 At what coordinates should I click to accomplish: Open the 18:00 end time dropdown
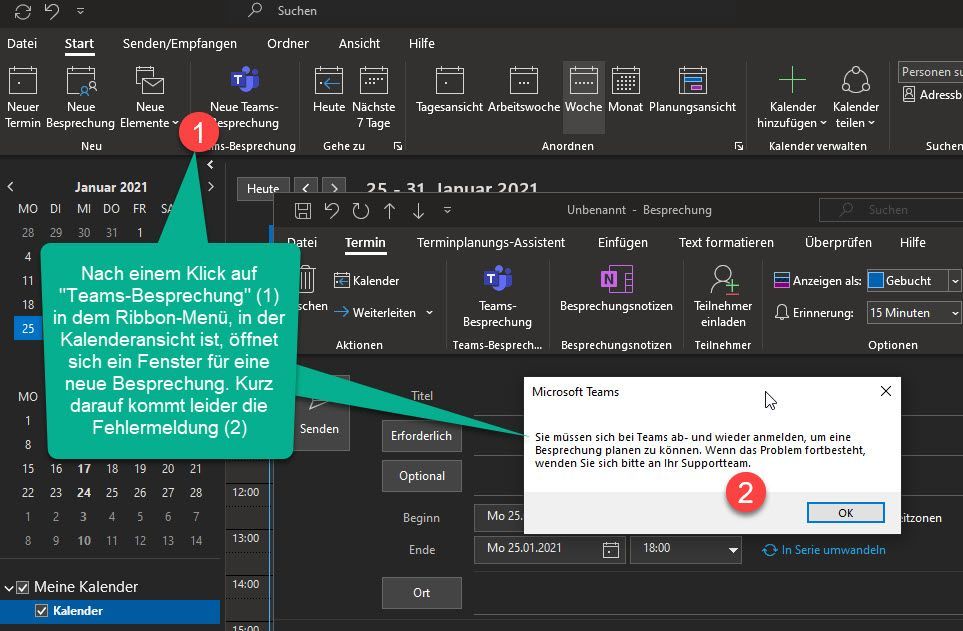[x=733, y=549]
